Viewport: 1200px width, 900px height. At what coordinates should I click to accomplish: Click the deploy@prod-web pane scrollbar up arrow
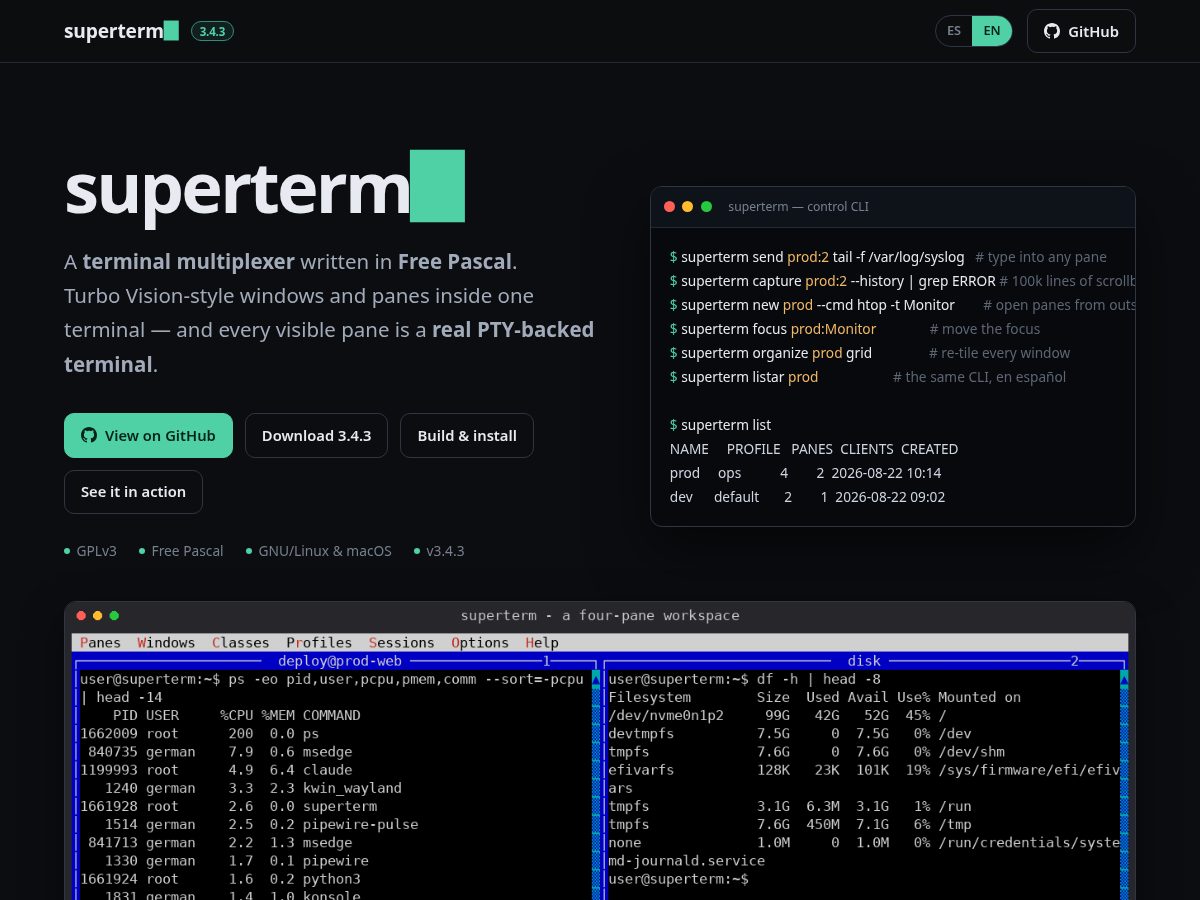coord(596,679)
